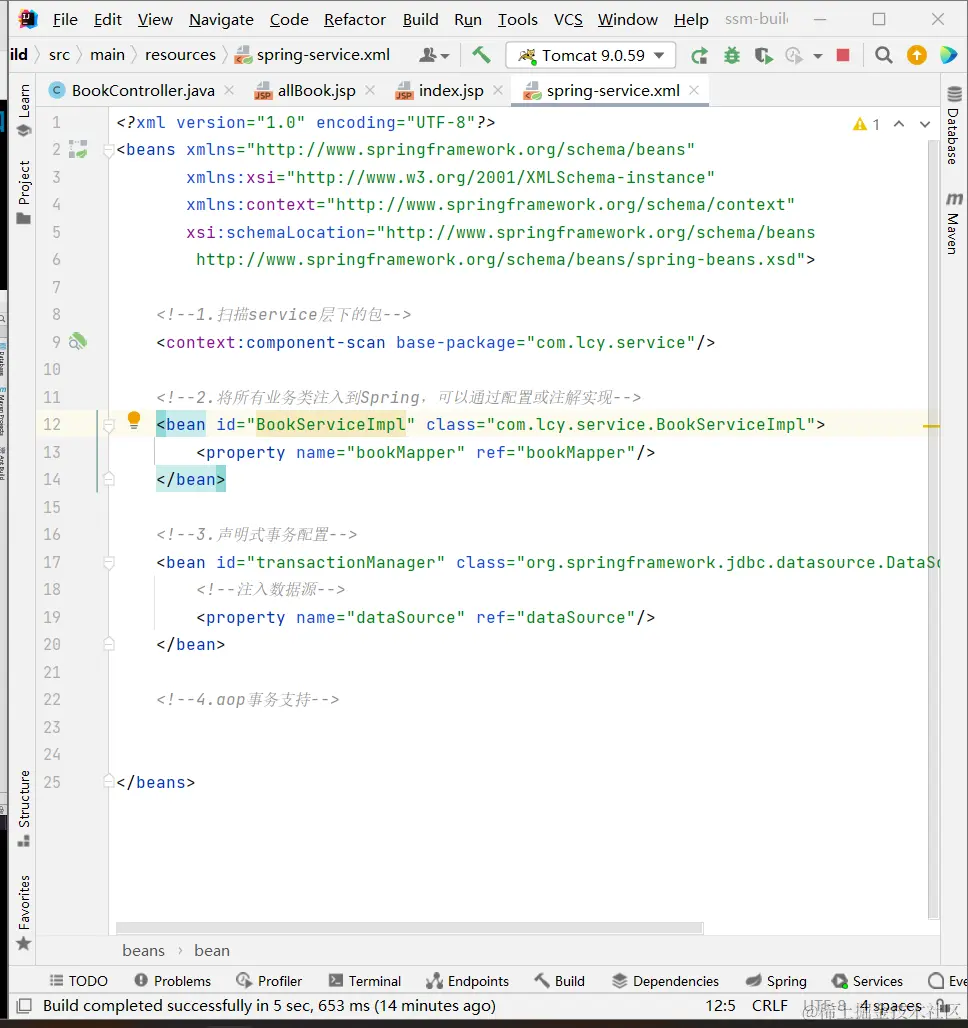
Task: Open the Database tool window
Action: (954, 125)
